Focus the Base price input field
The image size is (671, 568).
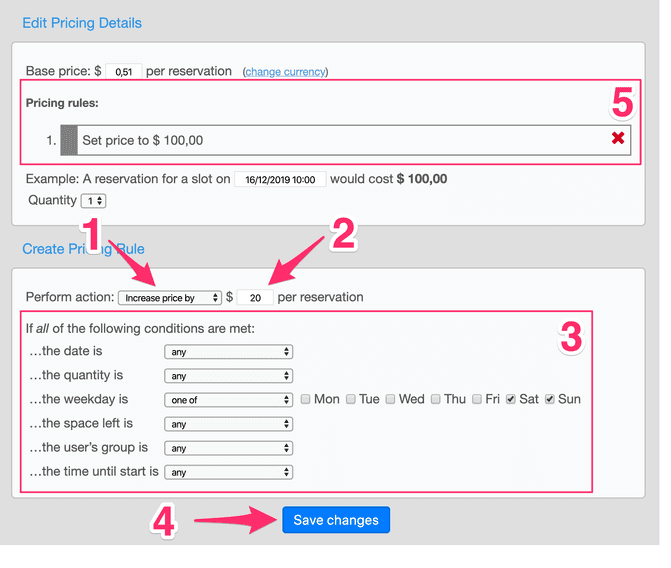click(123, 71)
